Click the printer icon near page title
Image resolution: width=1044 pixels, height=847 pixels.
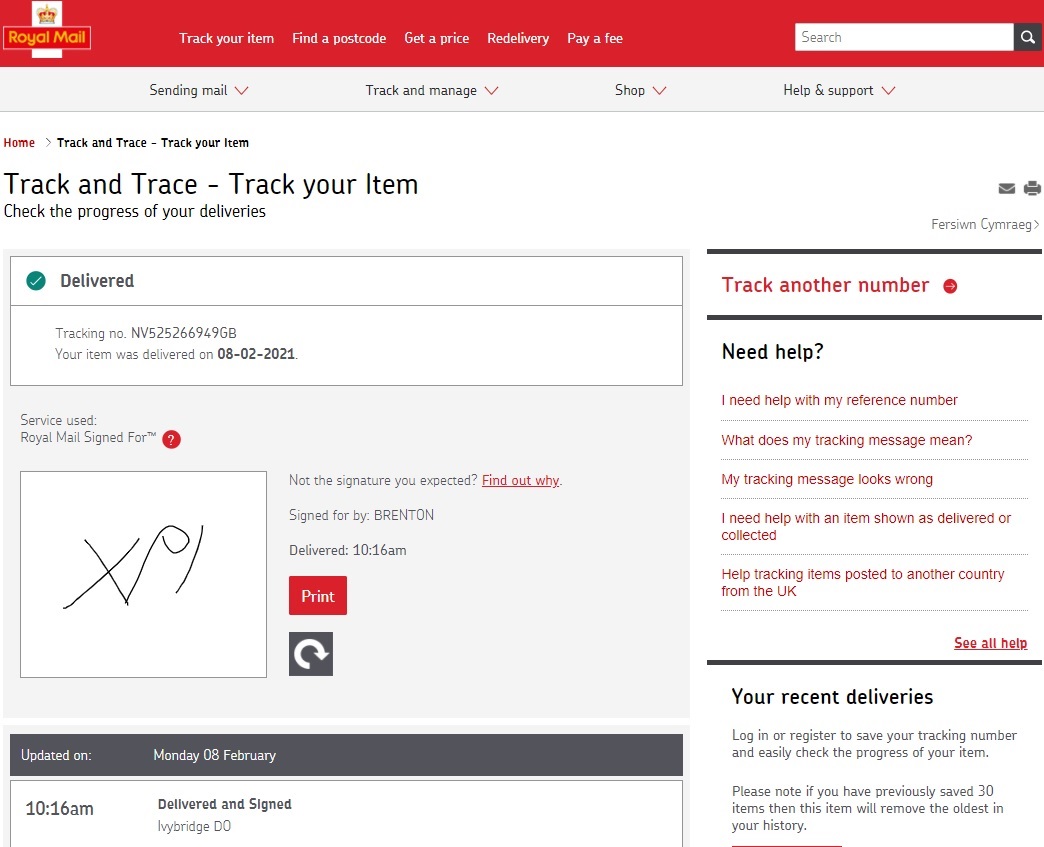(x=1032, y=189)
